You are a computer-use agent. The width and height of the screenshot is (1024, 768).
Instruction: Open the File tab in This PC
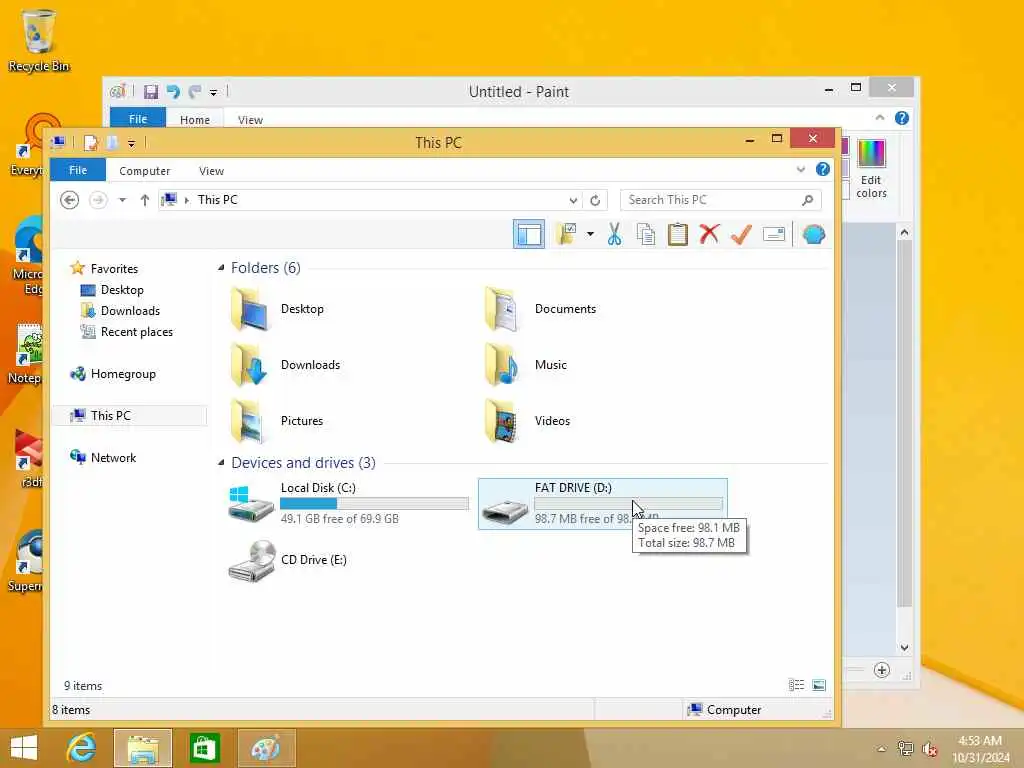(x=78, y=170)
